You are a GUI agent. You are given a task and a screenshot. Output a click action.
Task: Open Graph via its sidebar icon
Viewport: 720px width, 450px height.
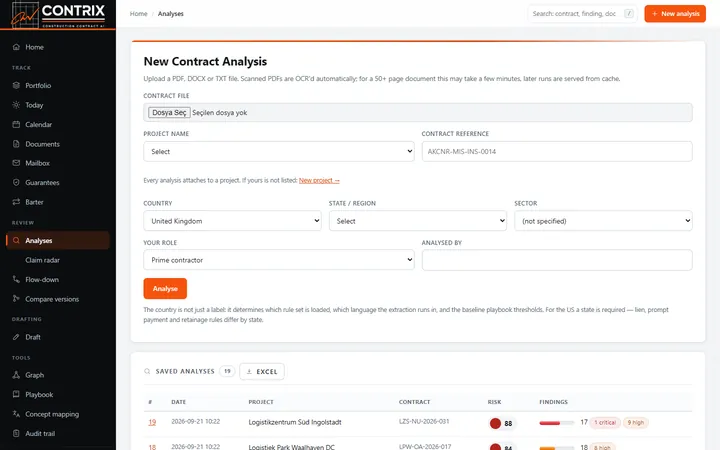pos(16,375)
